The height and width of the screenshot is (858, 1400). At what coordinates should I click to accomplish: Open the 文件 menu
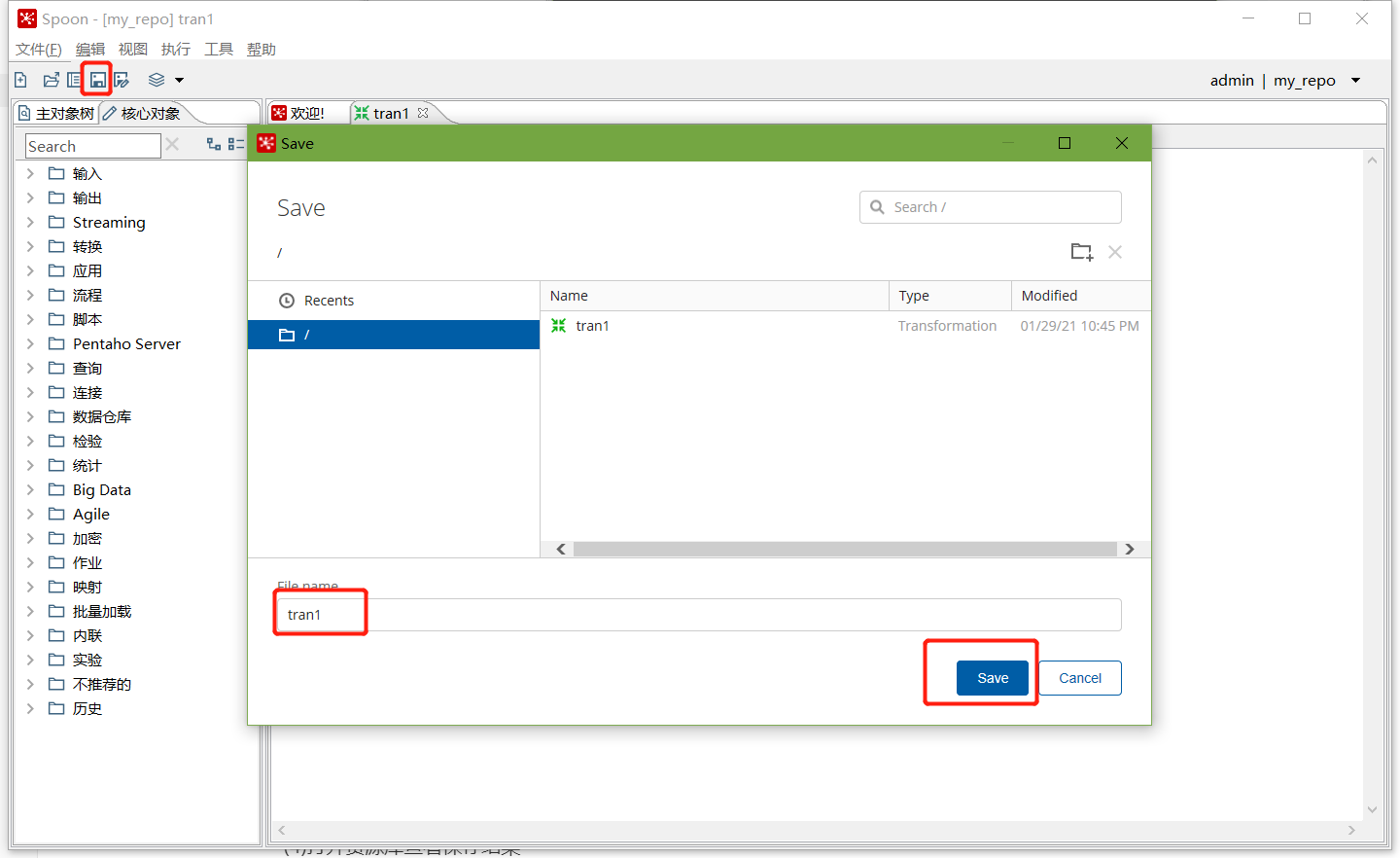tap(39, 50)
